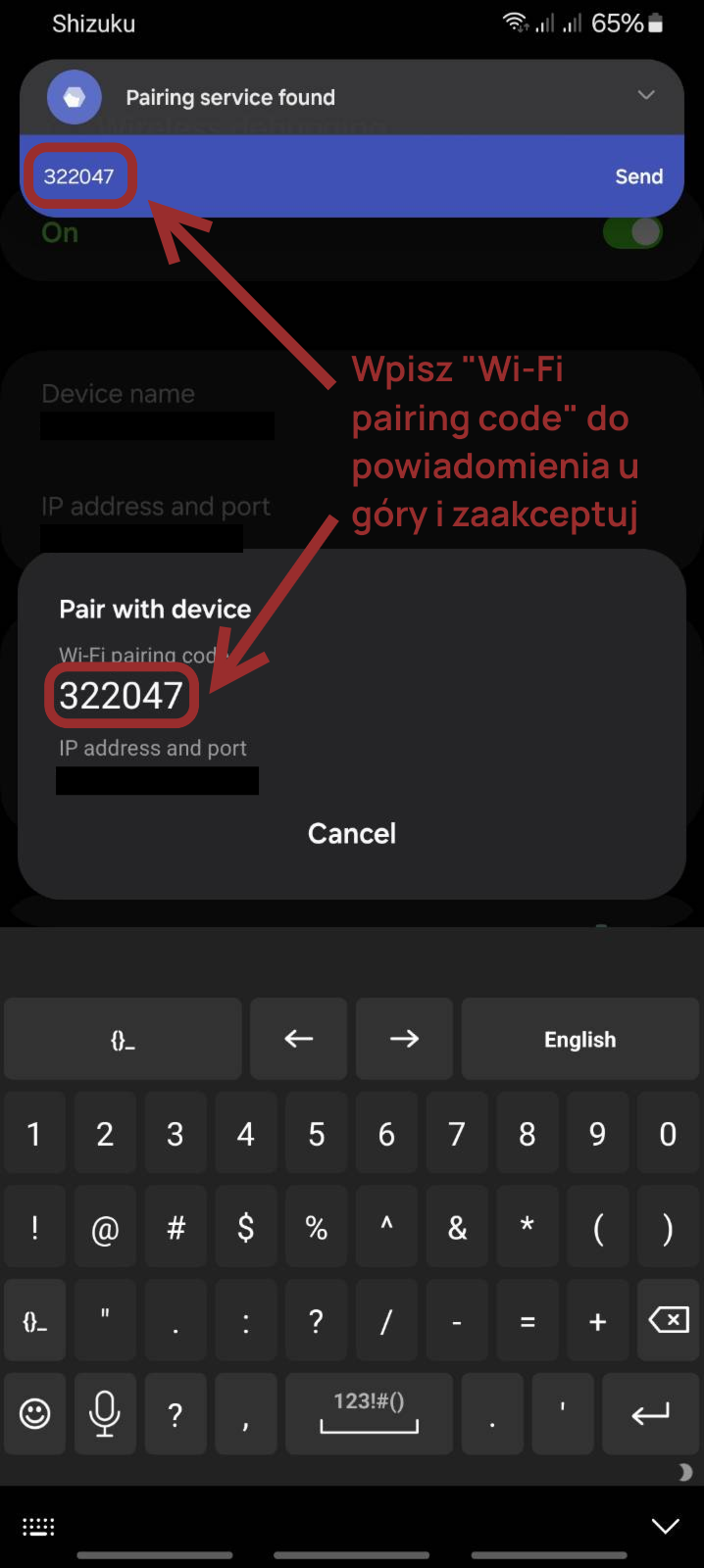Move cursor right with arrow key
704x1568 pixels.
[404, 1039]
